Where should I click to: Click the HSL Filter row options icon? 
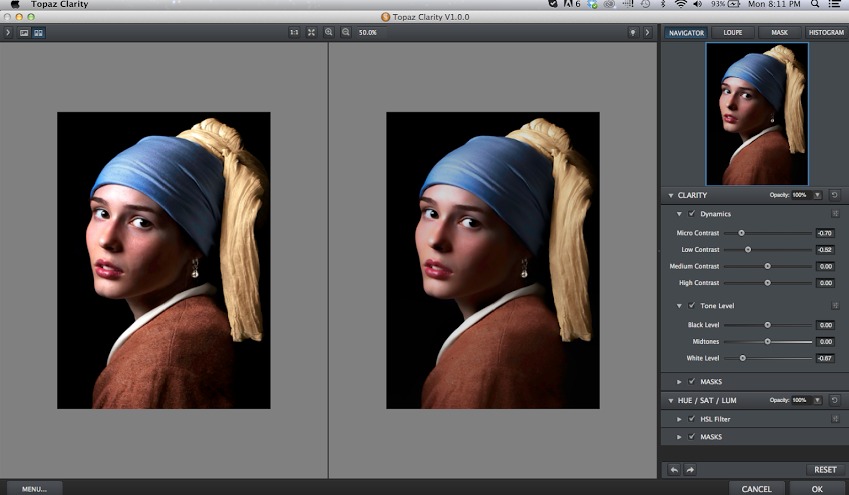click(835, 419)
